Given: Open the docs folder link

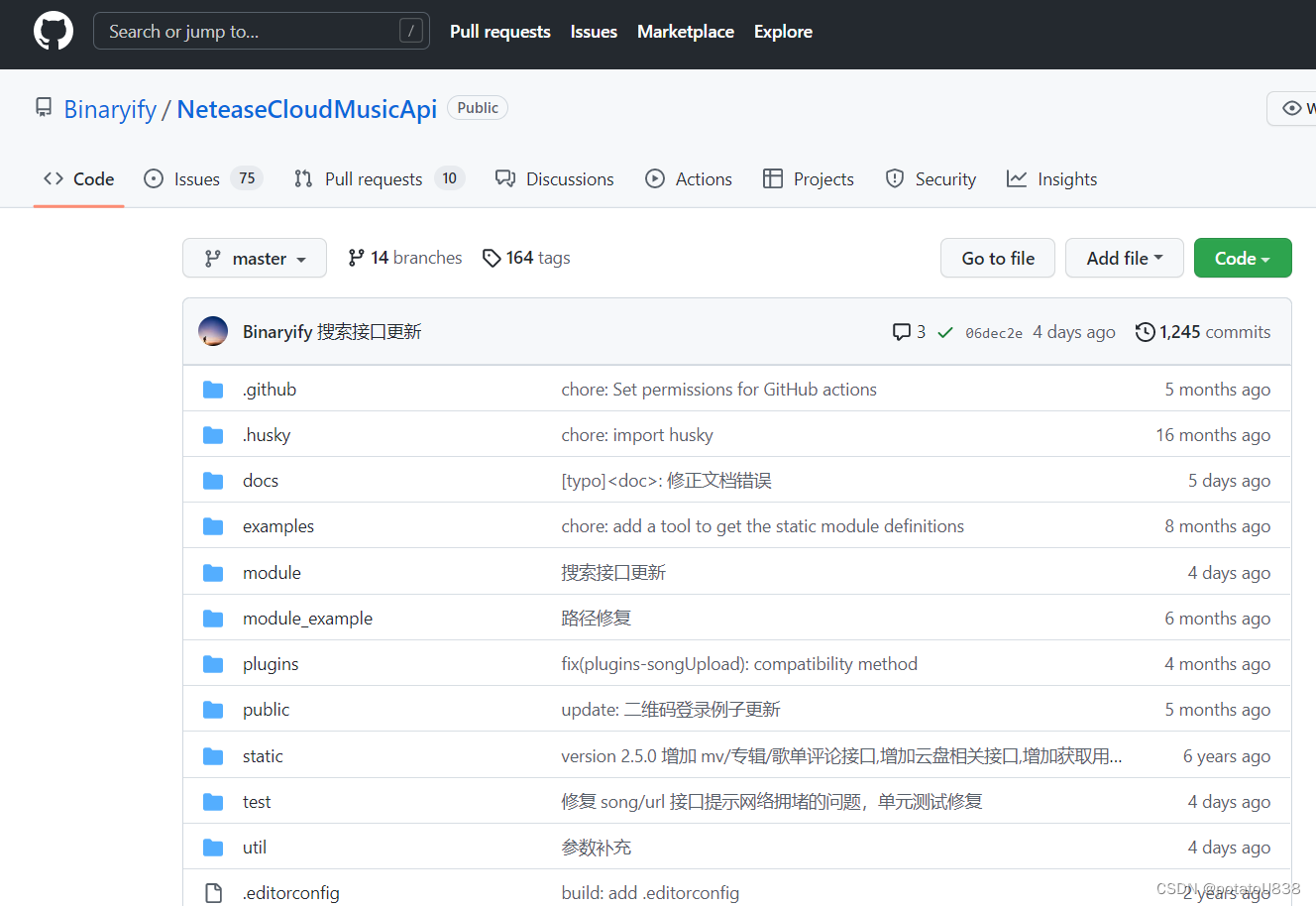Looking at the screenshot, I should coord(260,480).
